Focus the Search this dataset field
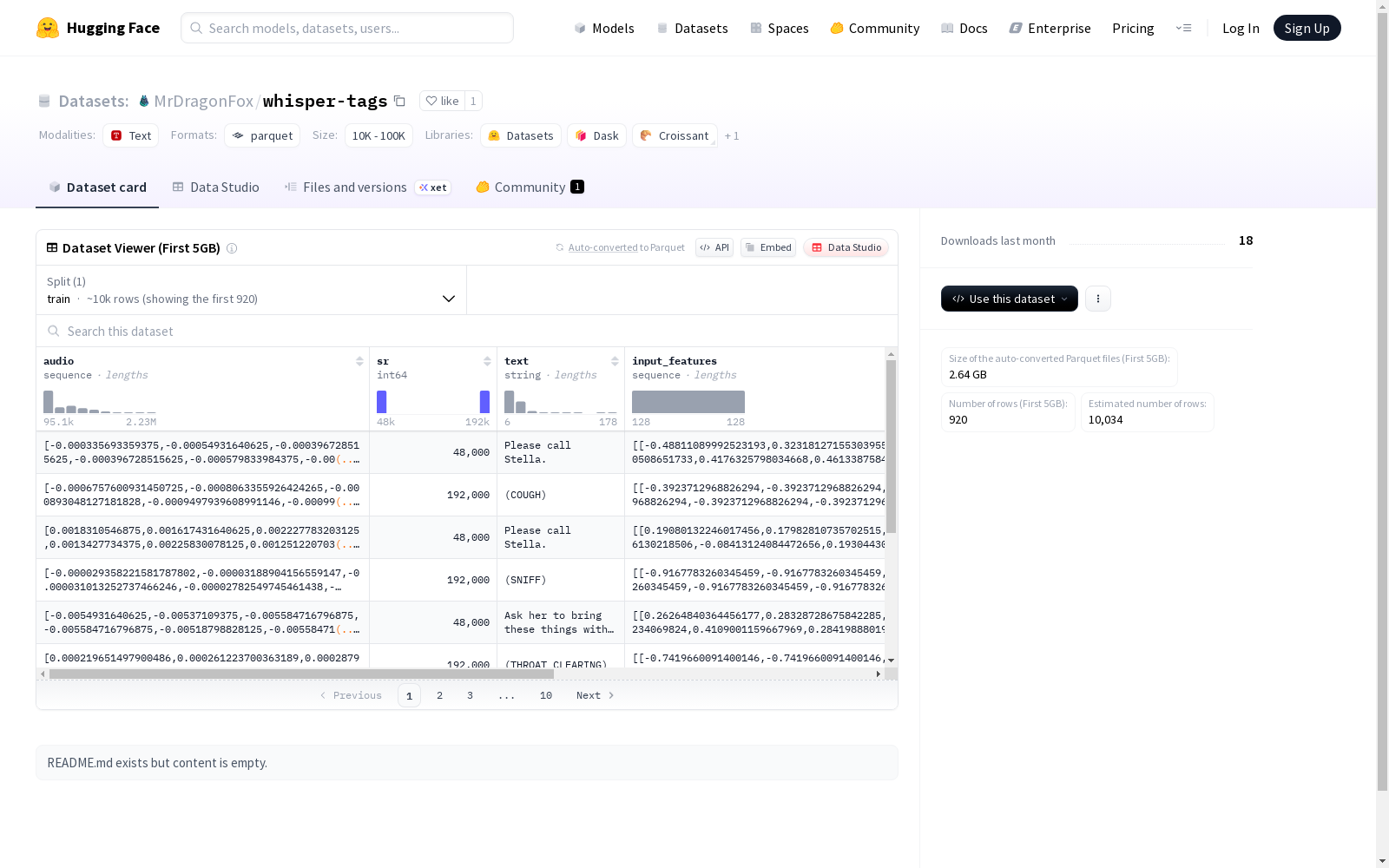 (467, 331)
